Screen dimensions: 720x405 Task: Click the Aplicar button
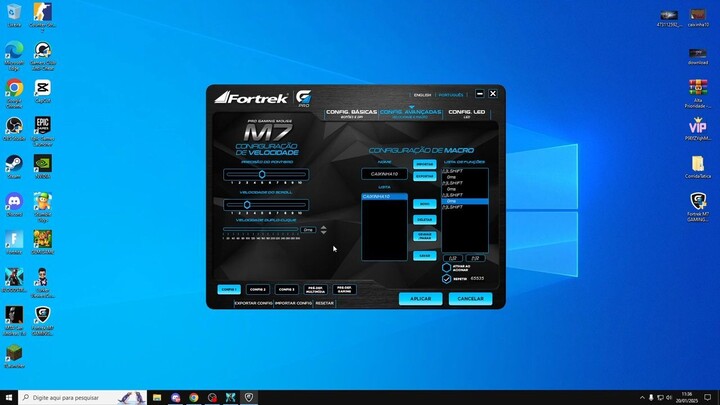pos(421,299)
